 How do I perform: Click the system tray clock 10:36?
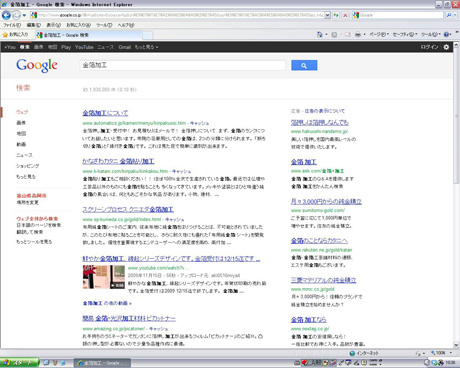click(x=450, y=362)
